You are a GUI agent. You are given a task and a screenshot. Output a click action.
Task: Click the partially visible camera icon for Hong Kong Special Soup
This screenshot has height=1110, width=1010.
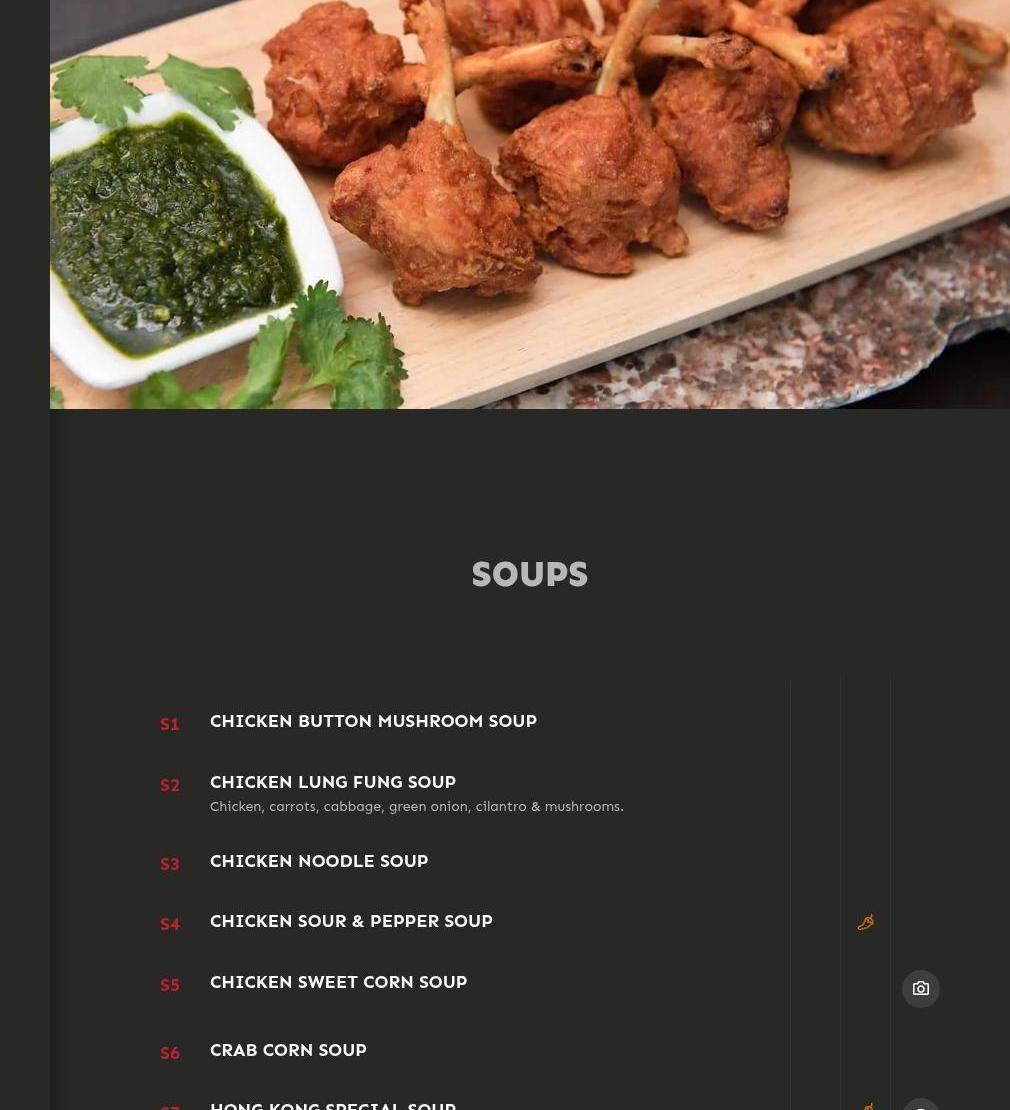pyautogui.click(x=920, y=1104)
